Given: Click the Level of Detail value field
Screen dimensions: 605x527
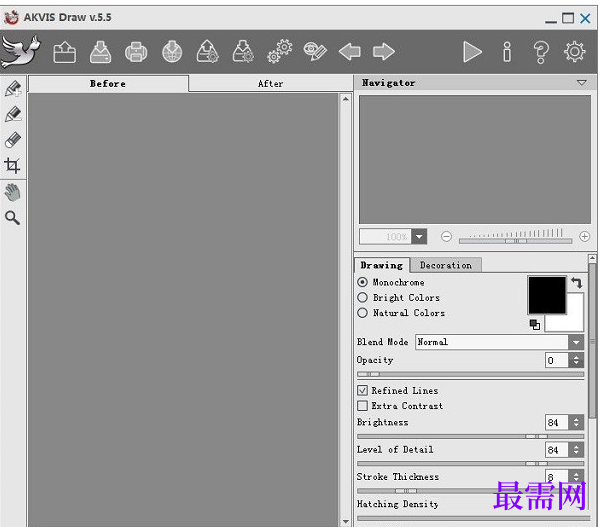Looking at the screenshot, I should [x=557, y=450].
